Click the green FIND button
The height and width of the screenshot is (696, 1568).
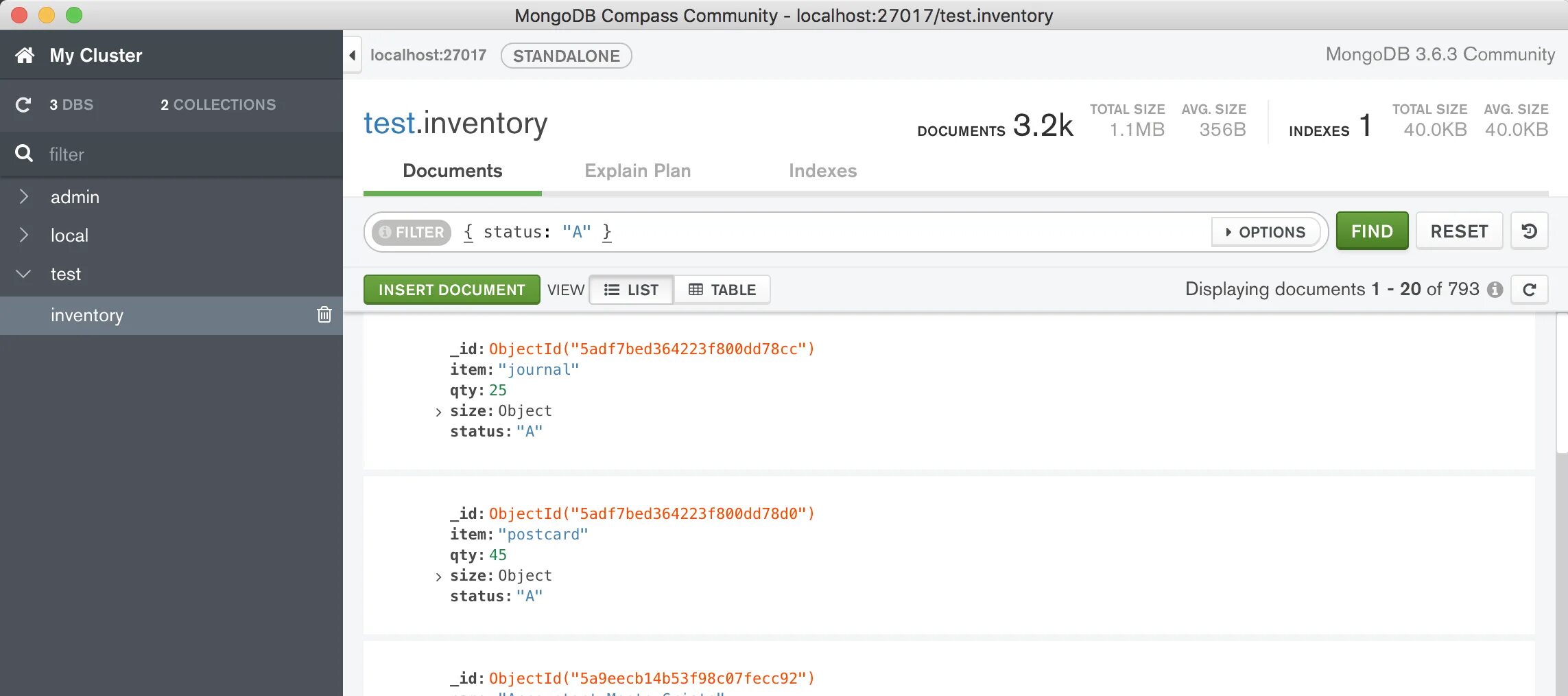1372,231
